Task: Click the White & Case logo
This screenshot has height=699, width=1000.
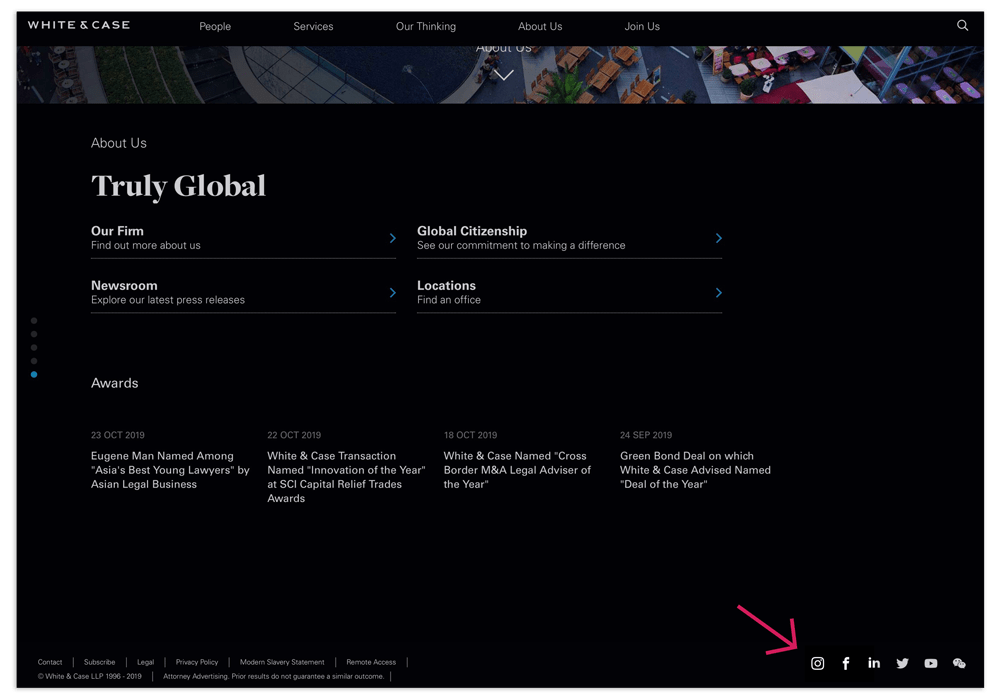Action: 78,25
